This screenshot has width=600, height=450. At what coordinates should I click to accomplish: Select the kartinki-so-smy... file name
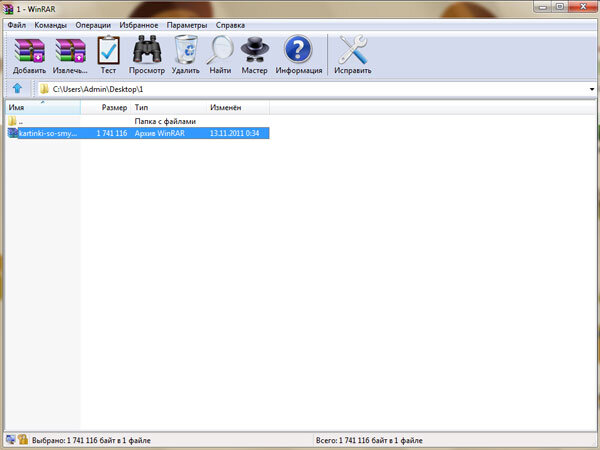tap(48, 133)
